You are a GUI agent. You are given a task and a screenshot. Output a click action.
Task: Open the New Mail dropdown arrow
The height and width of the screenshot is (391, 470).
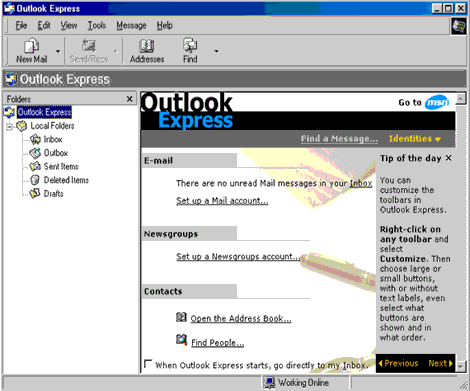click(x=58, y=51)
